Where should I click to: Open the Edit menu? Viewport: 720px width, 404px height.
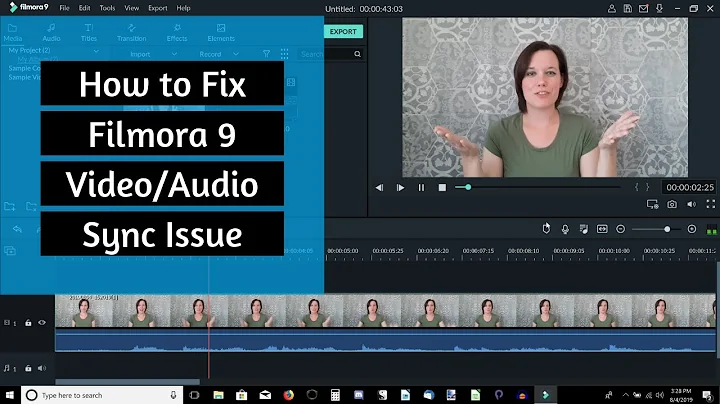84,8
